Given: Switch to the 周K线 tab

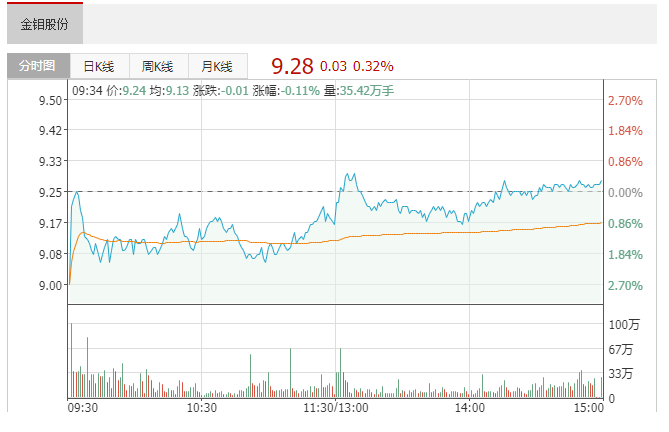Looking at the screenshot, I should pos(158,67).
